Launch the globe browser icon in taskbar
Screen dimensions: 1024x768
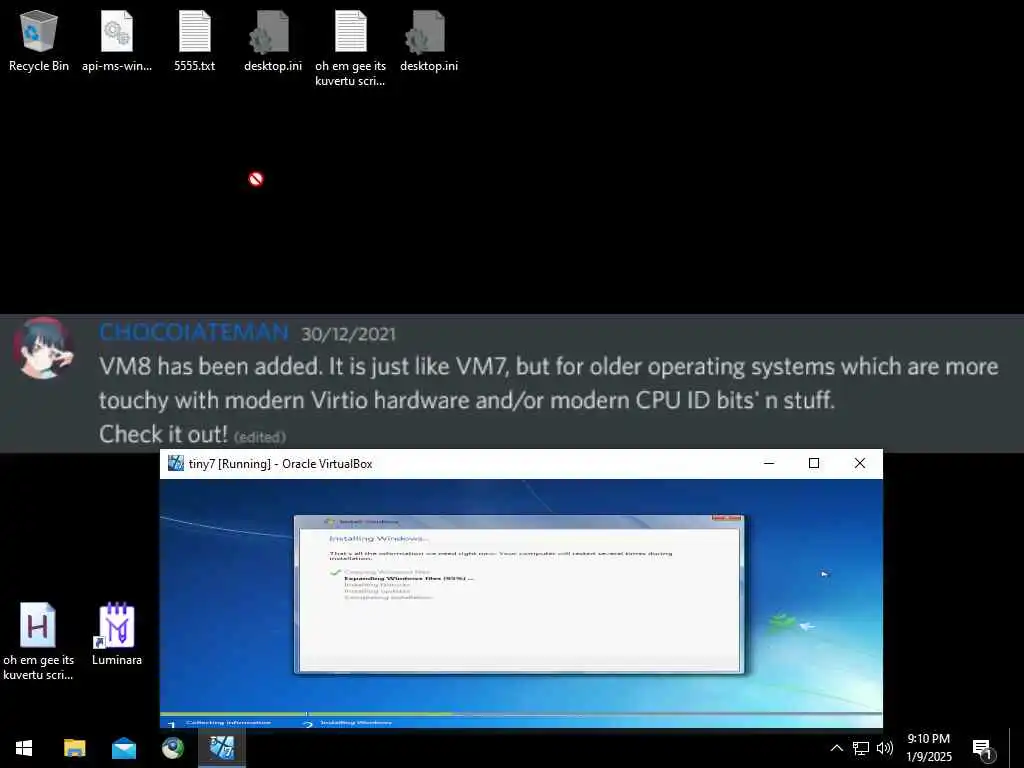(172, 748)
